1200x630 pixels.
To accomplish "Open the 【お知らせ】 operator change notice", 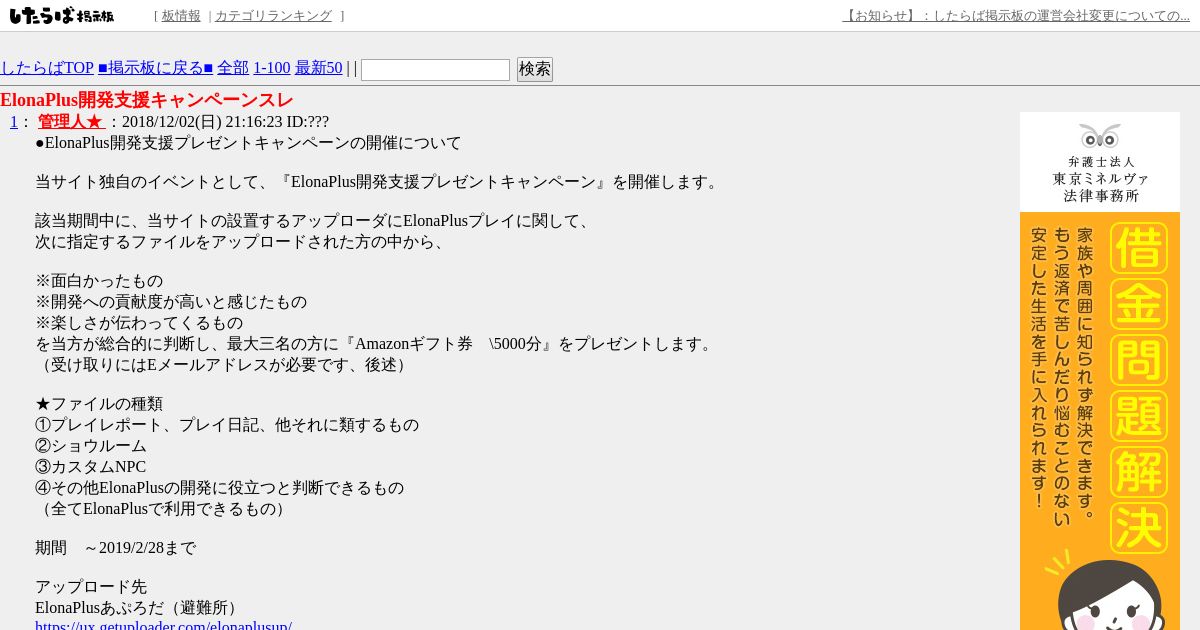I will (1016, 16).
